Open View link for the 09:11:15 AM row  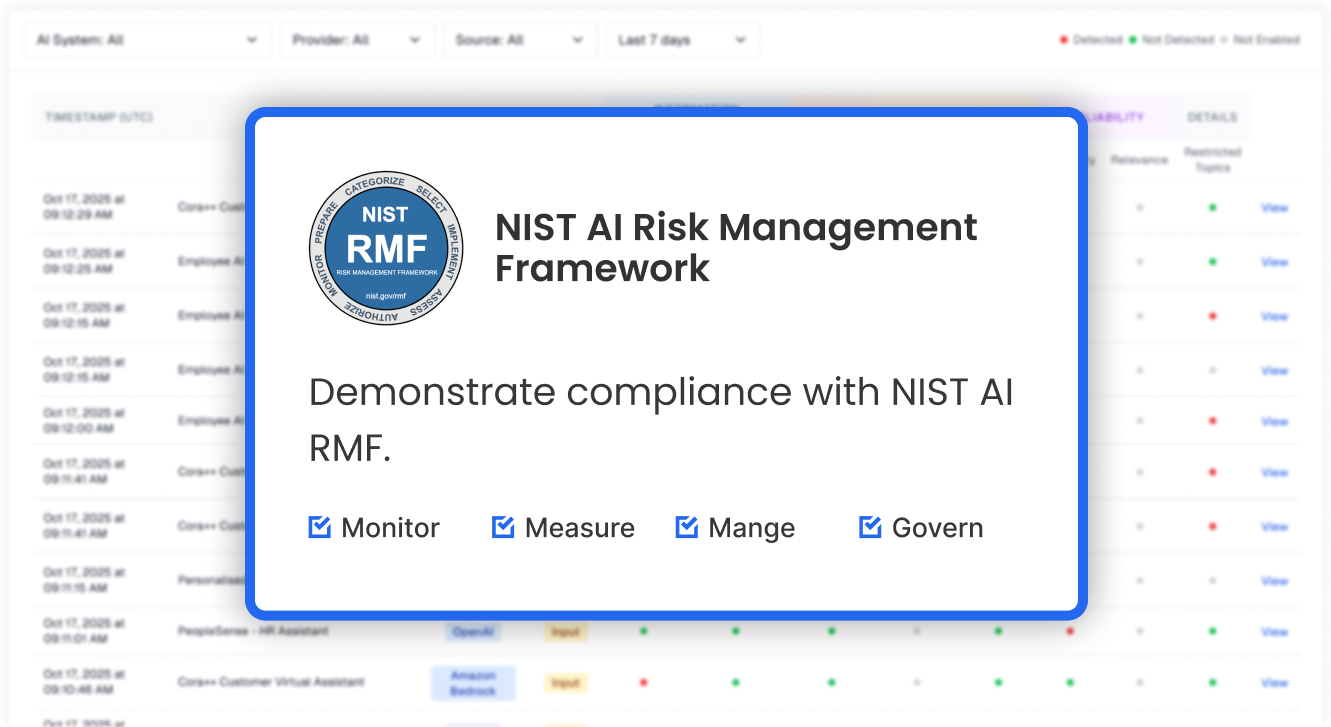(x=1274, y=581)
